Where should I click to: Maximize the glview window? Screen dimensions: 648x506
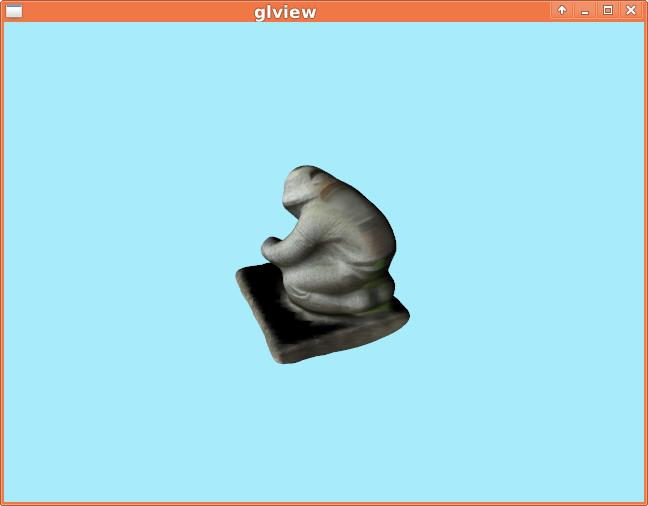click(x=608, y=10)
